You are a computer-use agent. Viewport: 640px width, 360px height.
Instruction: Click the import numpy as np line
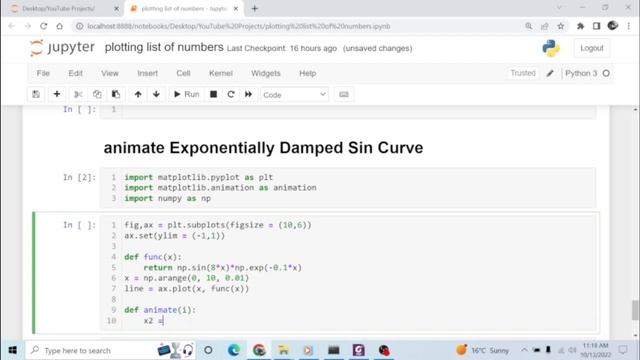[168, 198]
